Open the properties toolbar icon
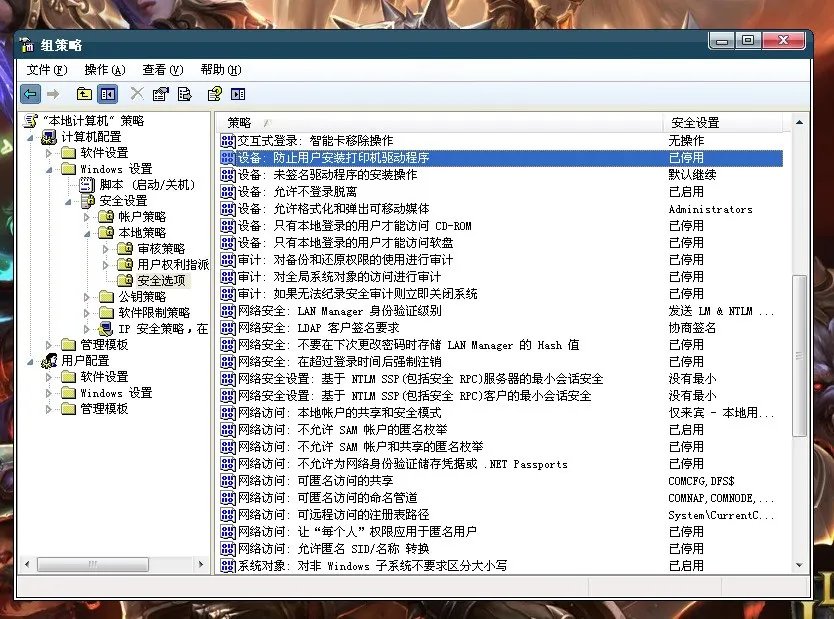 162,93
